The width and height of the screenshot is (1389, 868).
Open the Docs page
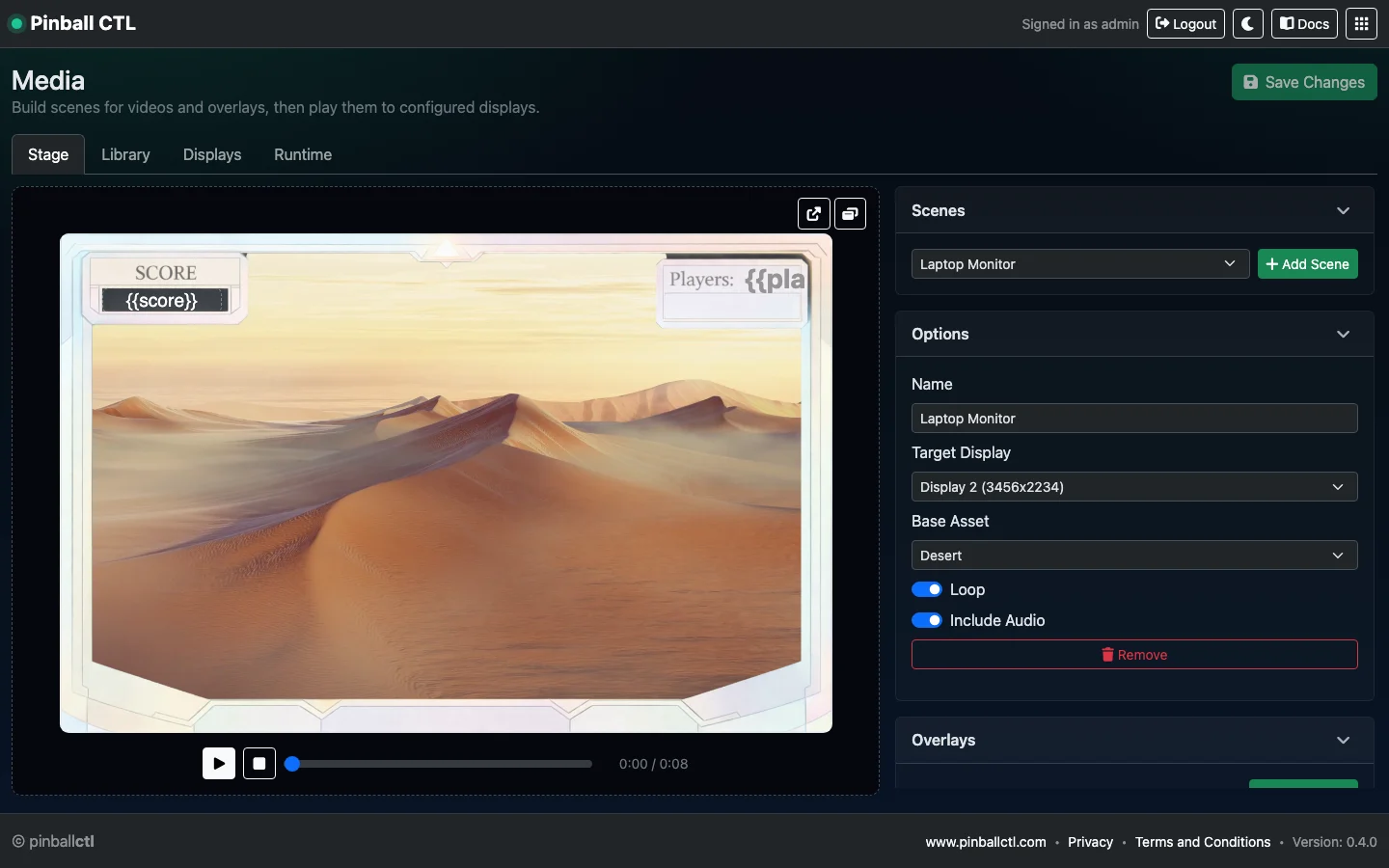coord(1304,24)
